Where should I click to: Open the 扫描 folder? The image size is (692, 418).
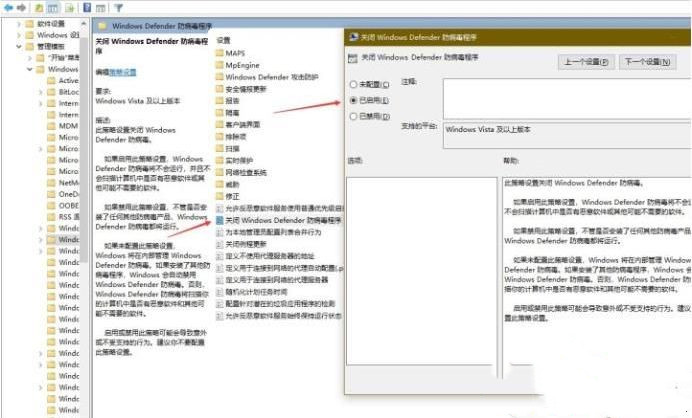coord(228,148)
